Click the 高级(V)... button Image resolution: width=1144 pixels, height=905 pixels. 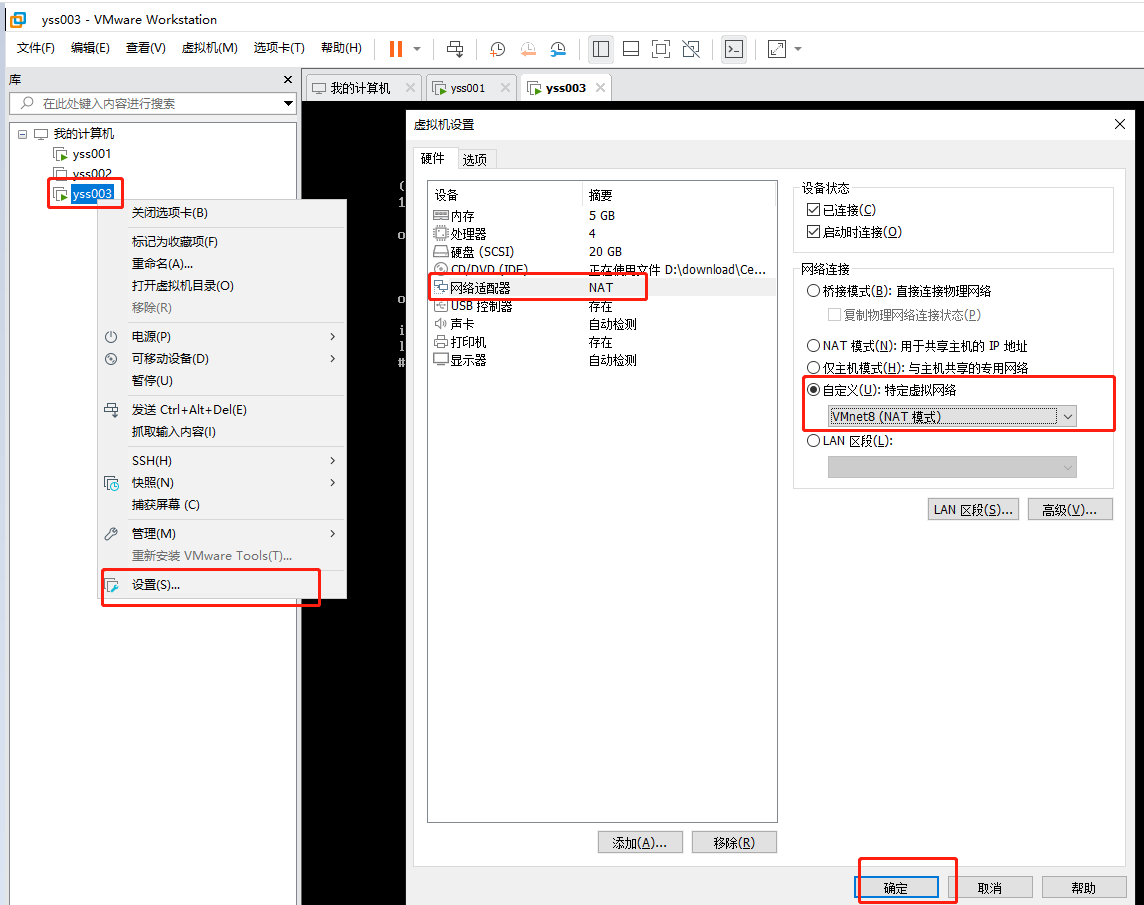tap(1070, 509)
